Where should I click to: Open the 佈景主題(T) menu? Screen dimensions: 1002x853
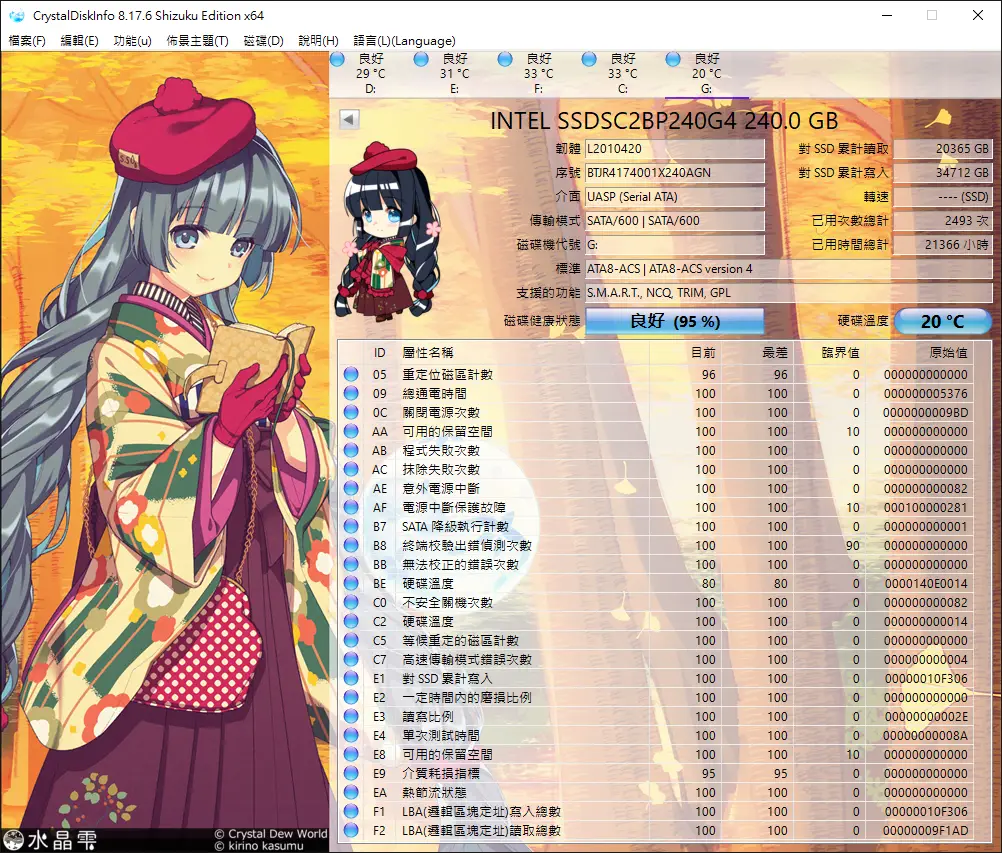pyautogui.click(x=197, y=41)
